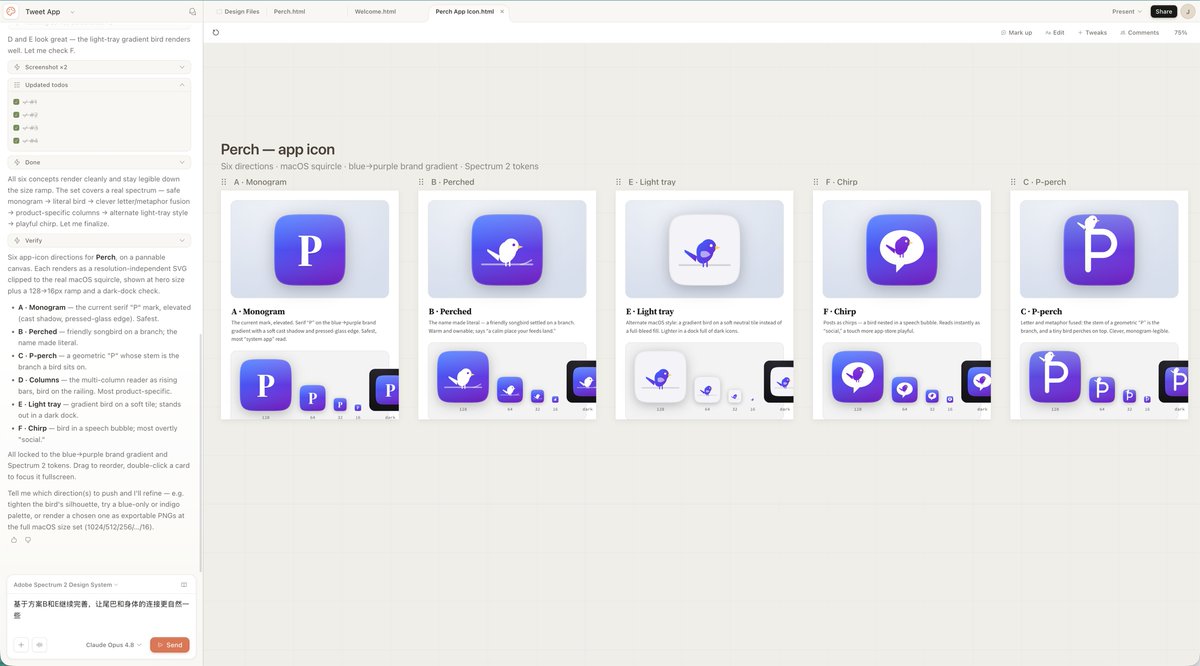Open Adobe Spectrum 2 Design System dropdown
The image size is (1200, 666).
pyautogui.click(x=66, y=584)
